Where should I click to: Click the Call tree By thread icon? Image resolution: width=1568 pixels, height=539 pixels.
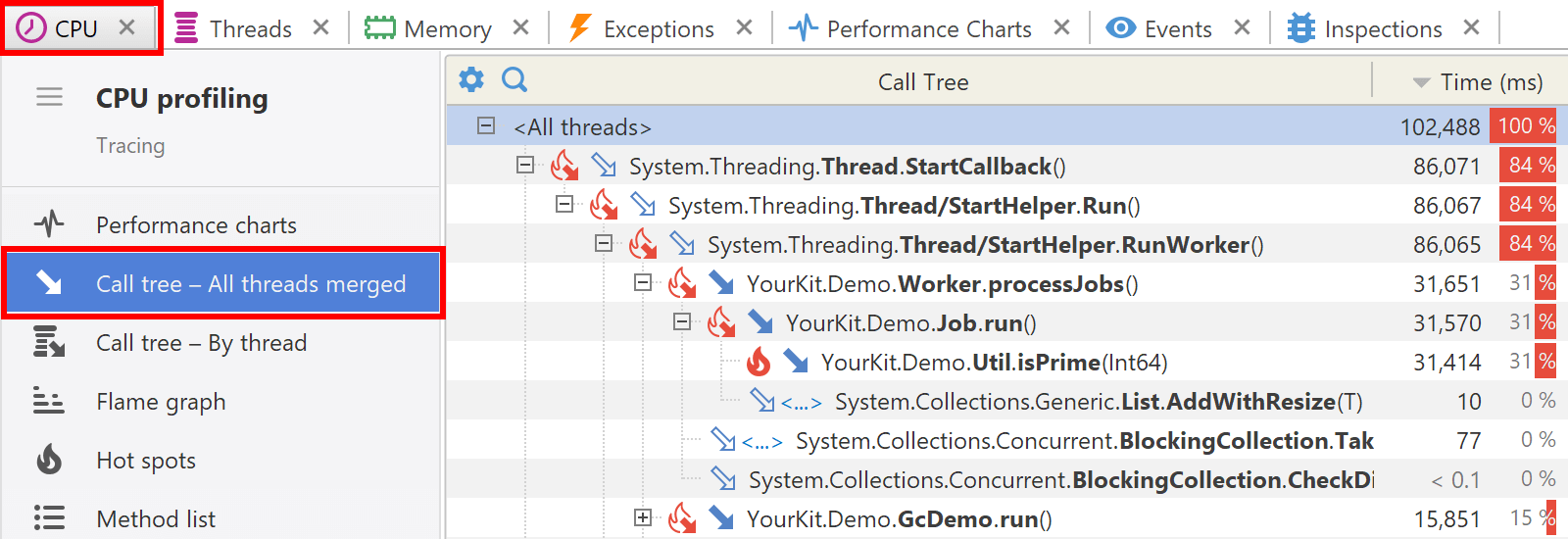[49, 342]
